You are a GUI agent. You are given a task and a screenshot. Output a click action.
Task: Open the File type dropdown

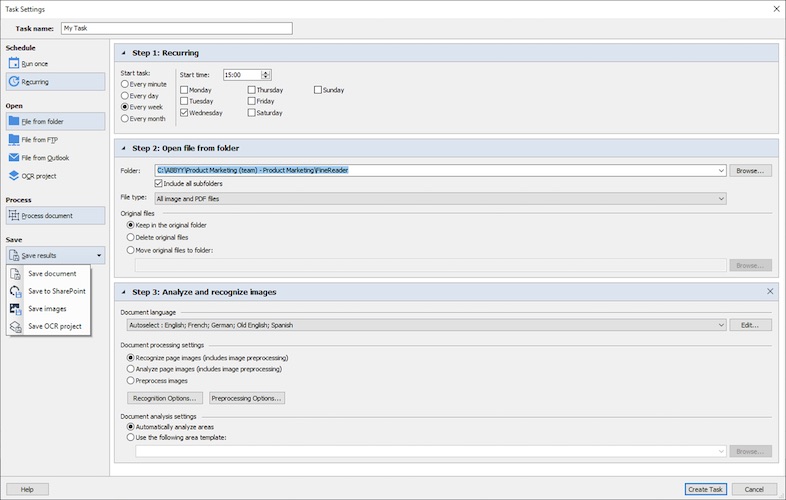[721, 199]
